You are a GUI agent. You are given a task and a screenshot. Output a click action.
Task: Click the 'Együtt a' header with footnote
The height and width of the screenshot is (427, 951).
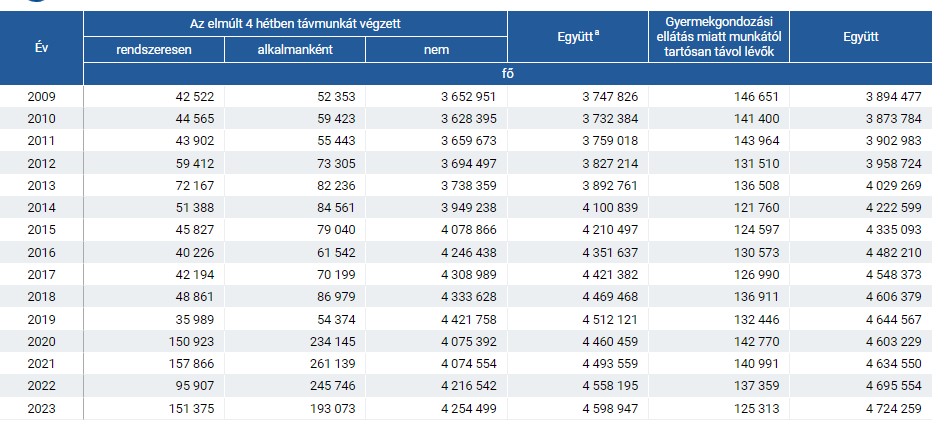click(577, 36)
